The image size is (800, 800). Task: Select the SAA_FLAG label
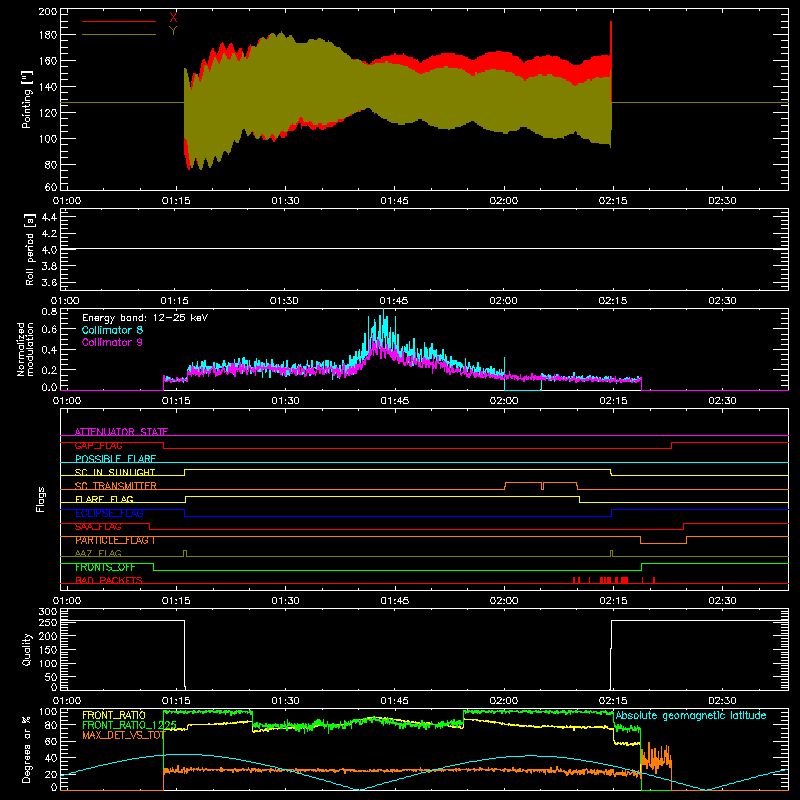point(98,527)
